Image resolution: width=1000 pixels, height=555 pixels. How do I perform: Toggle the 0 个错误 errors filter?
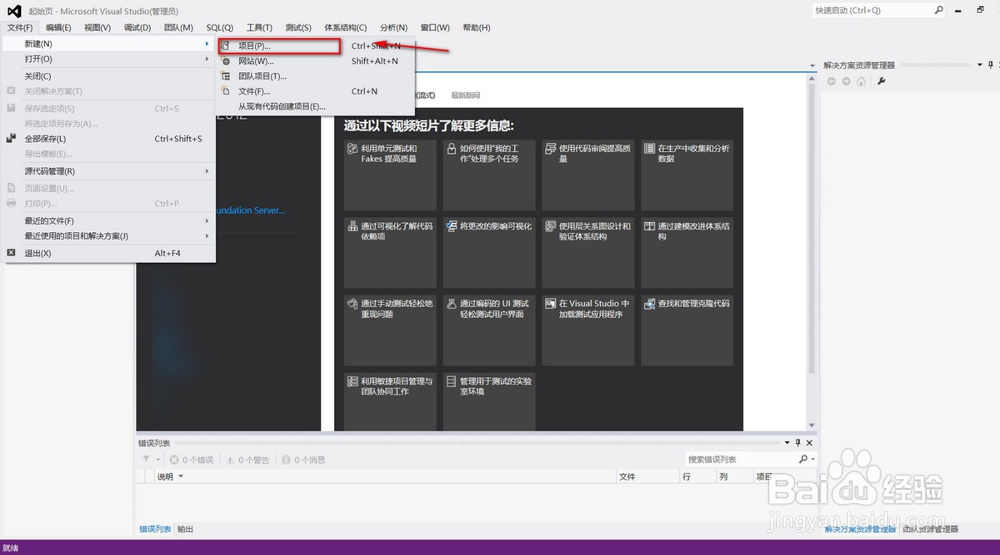(191, 460)
